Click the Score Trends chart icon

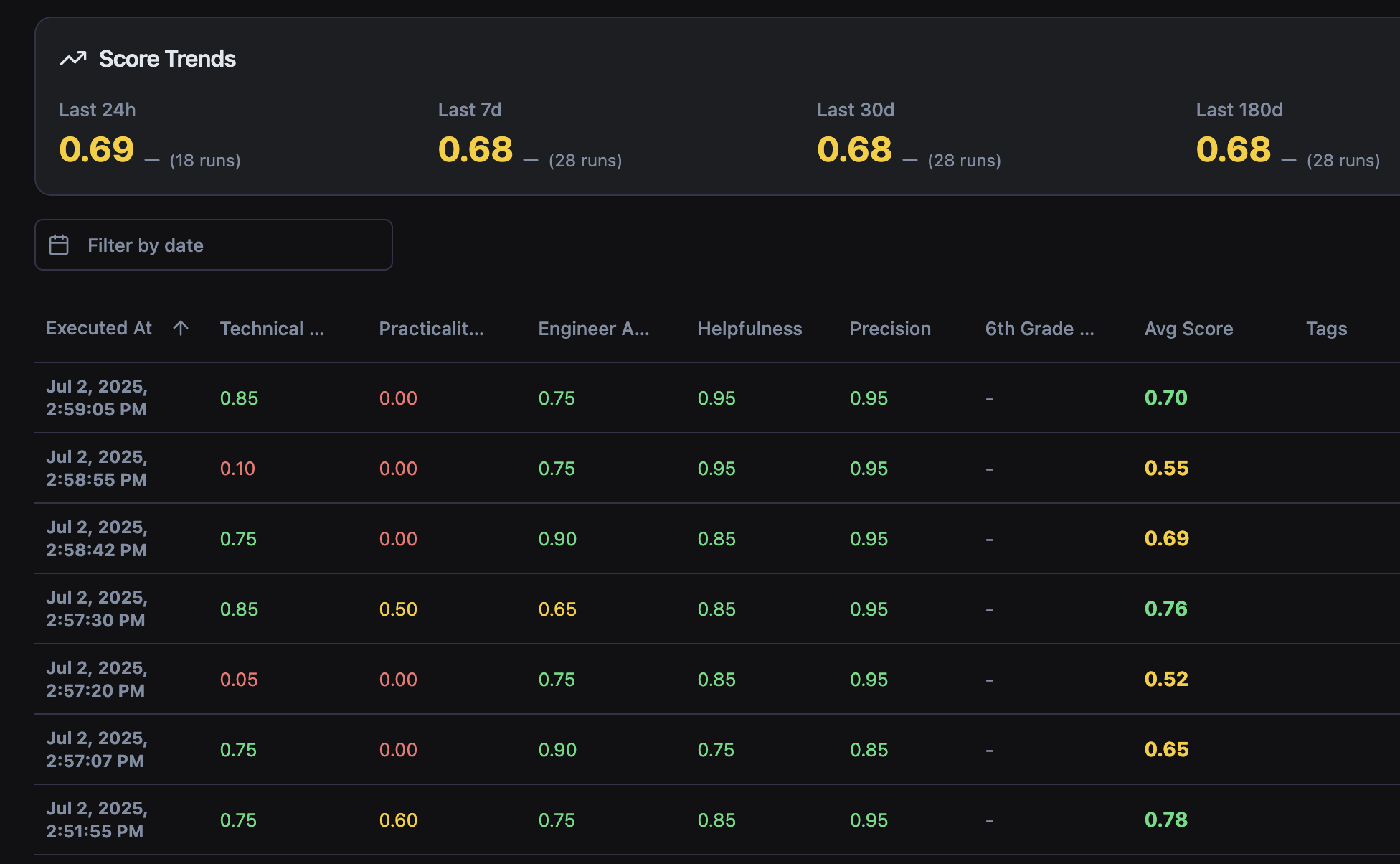(73, 59)
